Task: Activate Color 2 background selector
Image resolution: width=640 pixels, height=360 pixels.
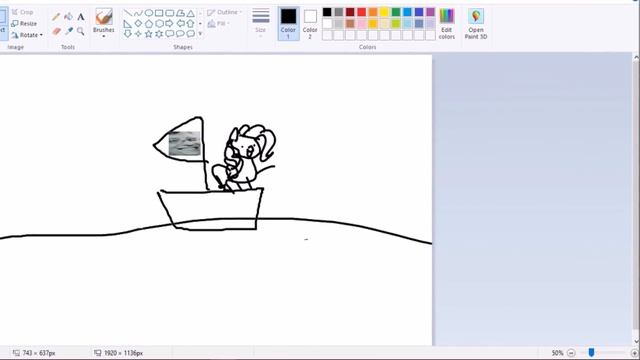Action: (x=310, y=24)
